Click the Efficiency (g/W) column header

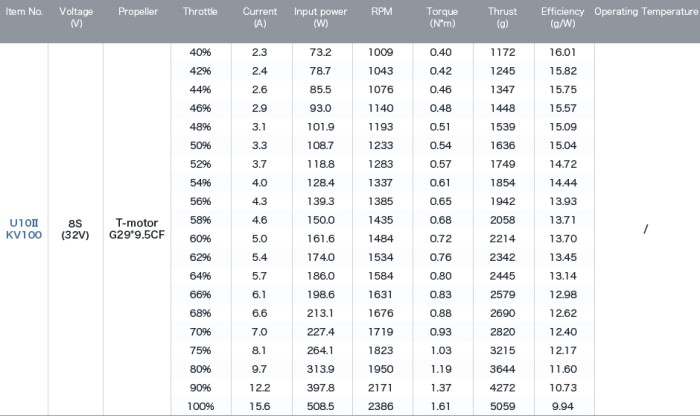point(562,17)
